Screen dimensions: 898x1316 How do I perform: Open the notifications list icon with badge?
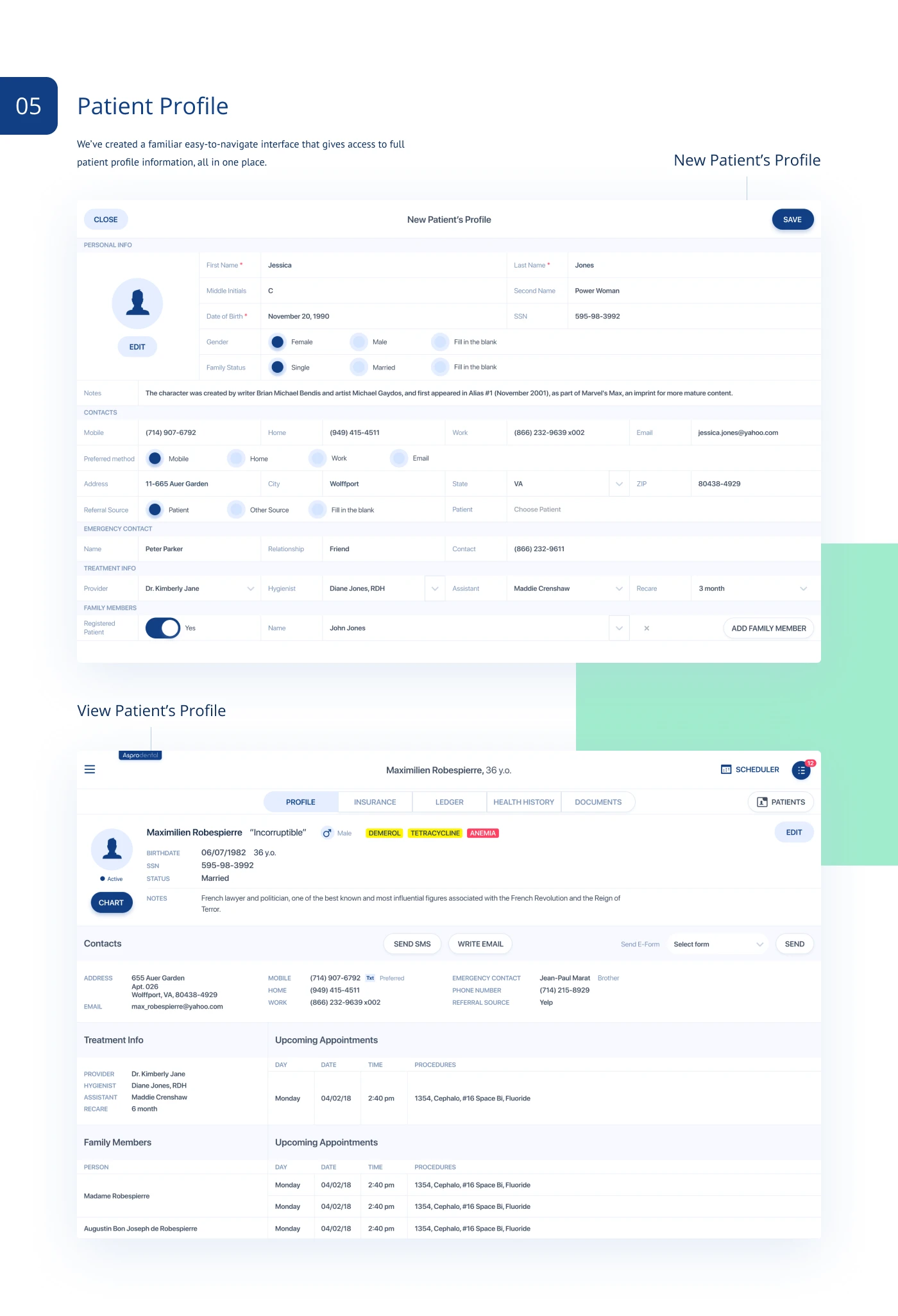(x=801, y=770)
